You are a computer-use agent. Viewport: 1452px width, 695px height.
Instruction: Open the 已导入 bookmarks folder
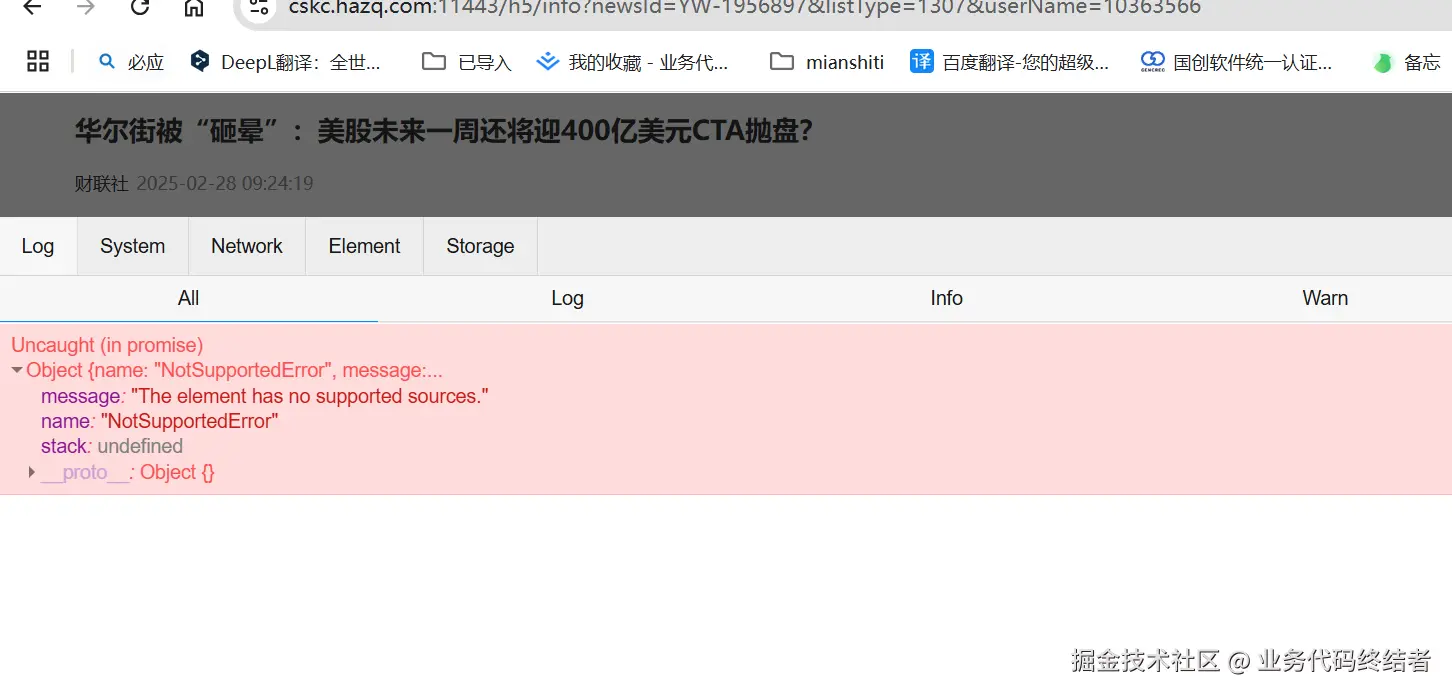tap(467, 62)
